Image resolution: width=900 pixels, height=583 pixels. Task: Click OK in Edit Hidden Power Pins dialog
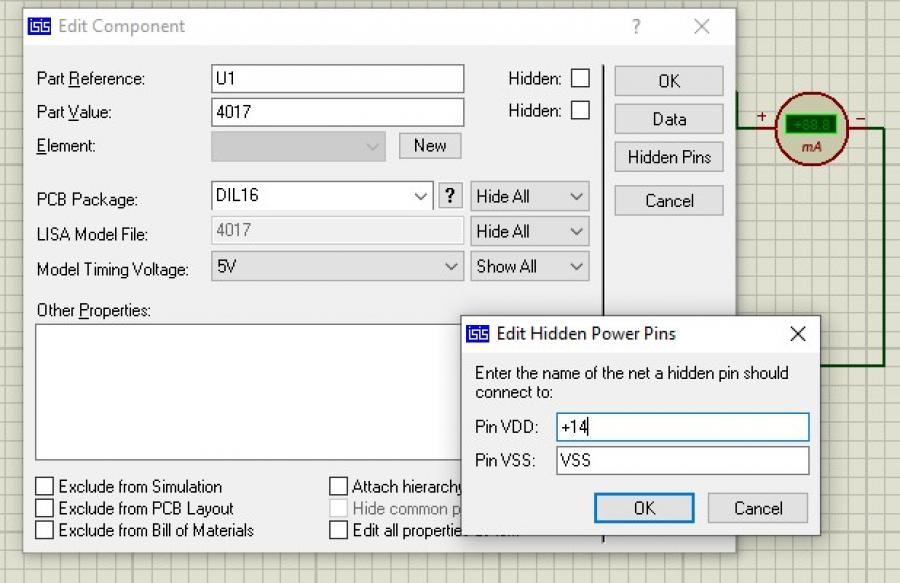pos(644,508)
